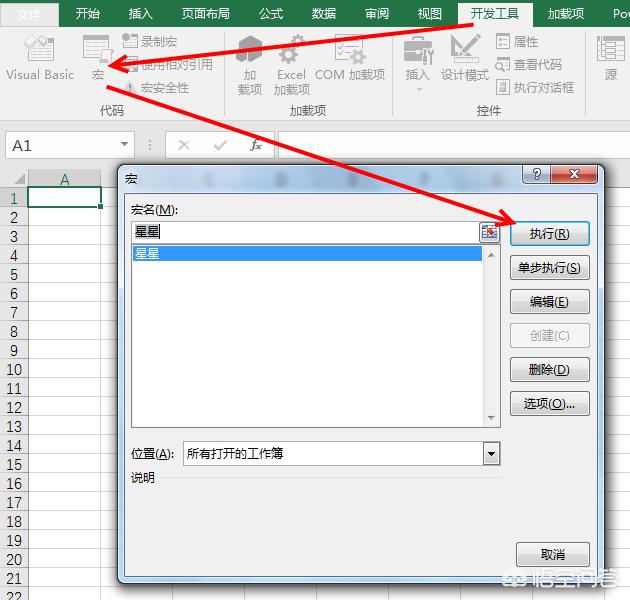Open 属性 properties in controls group
Viewport: 630px width, 600px height.
517,41
